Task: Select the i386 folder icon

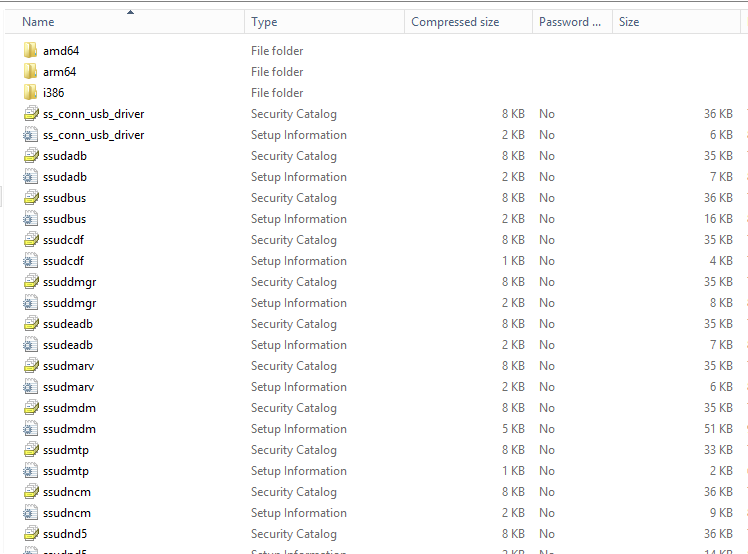Action: tap(30, 93)
